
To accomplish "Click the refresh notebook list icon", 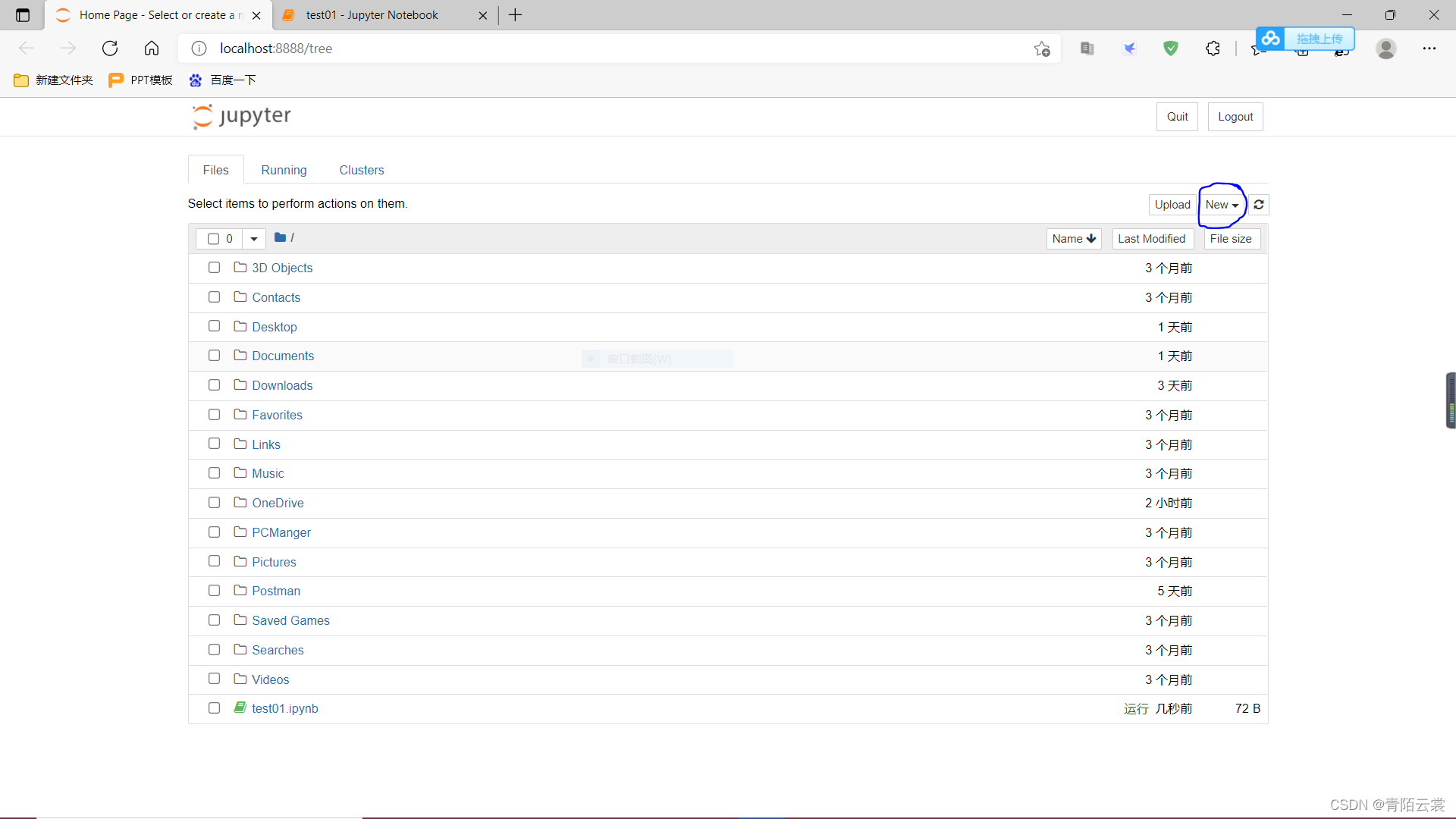I will coord(1259,205).
